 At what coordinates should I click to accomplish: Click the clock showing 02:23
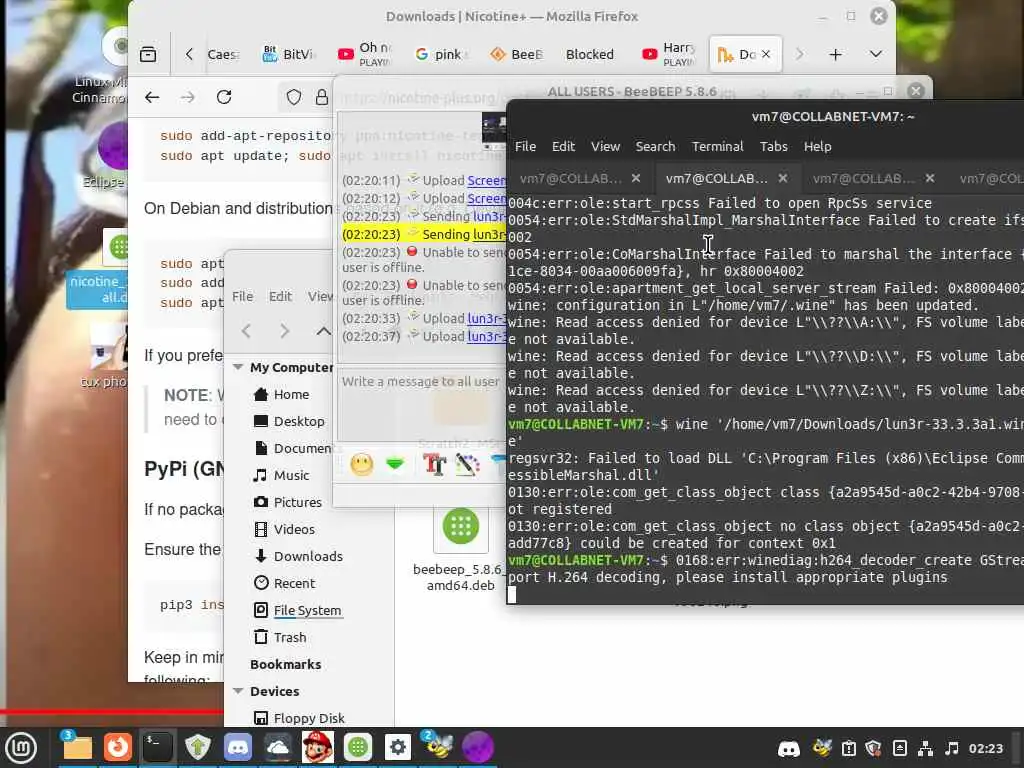click(985, 748)
